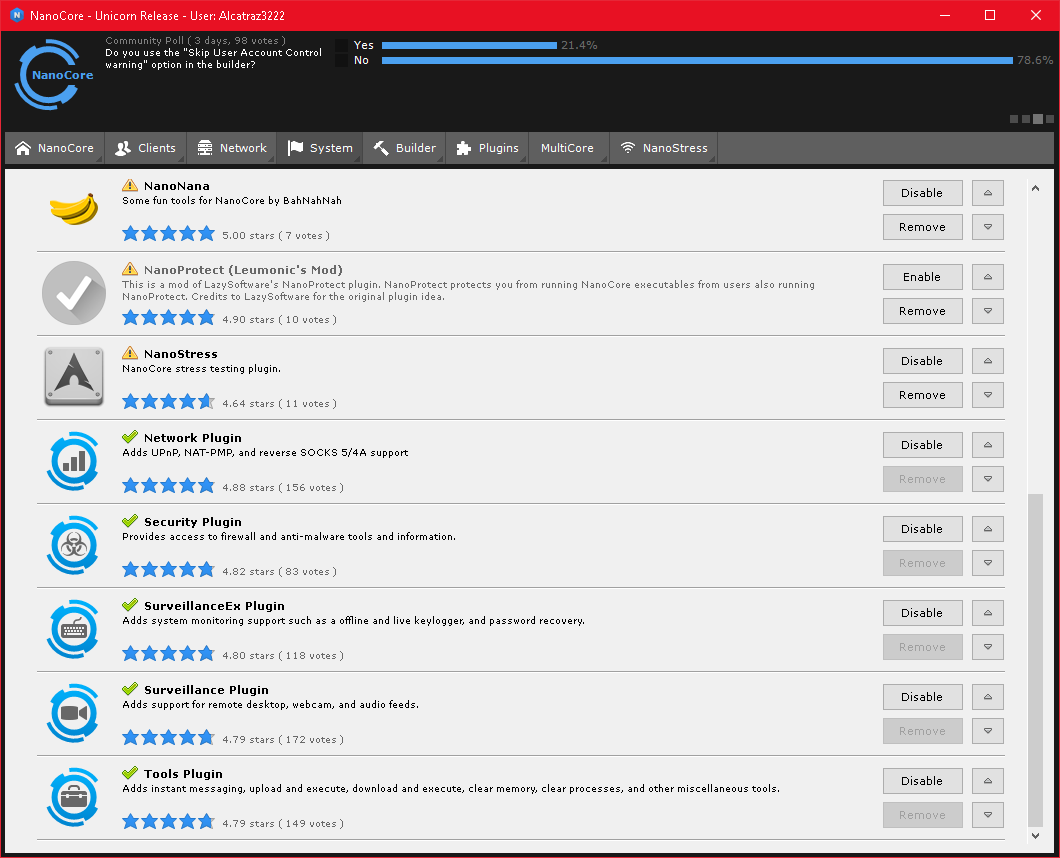The width and height of the screenshot is (1060, 858).
Task: Check the No option in Community Poll
Action: [x=342, y=61]
